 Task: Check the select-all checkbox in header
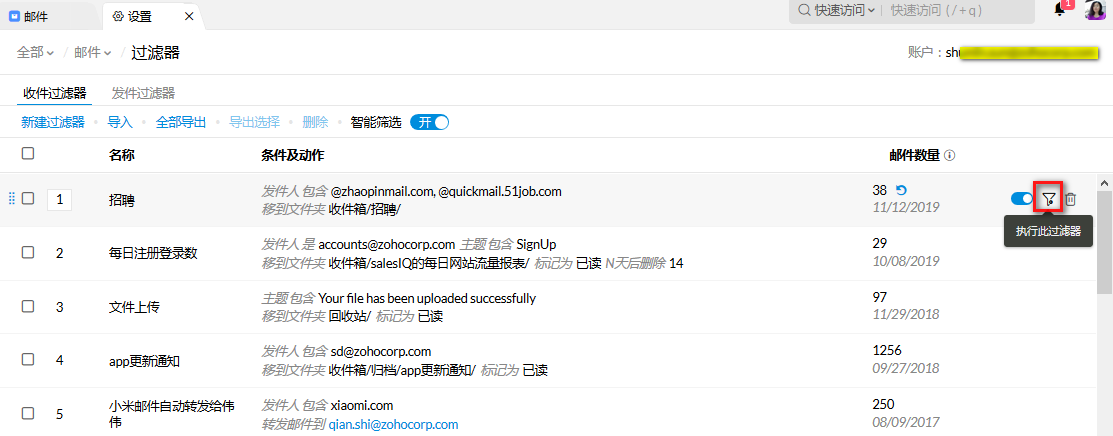click(28, 153)
